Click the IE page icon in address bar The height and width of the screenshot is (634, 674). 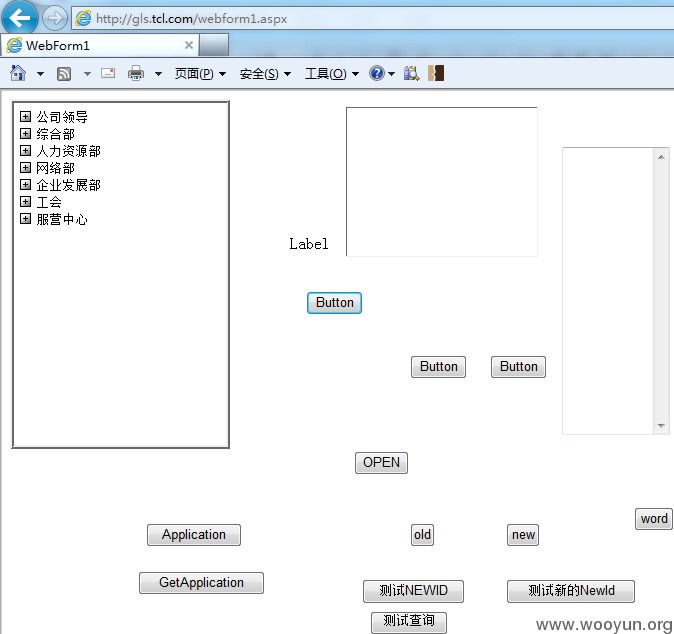[x=83, y=18]
